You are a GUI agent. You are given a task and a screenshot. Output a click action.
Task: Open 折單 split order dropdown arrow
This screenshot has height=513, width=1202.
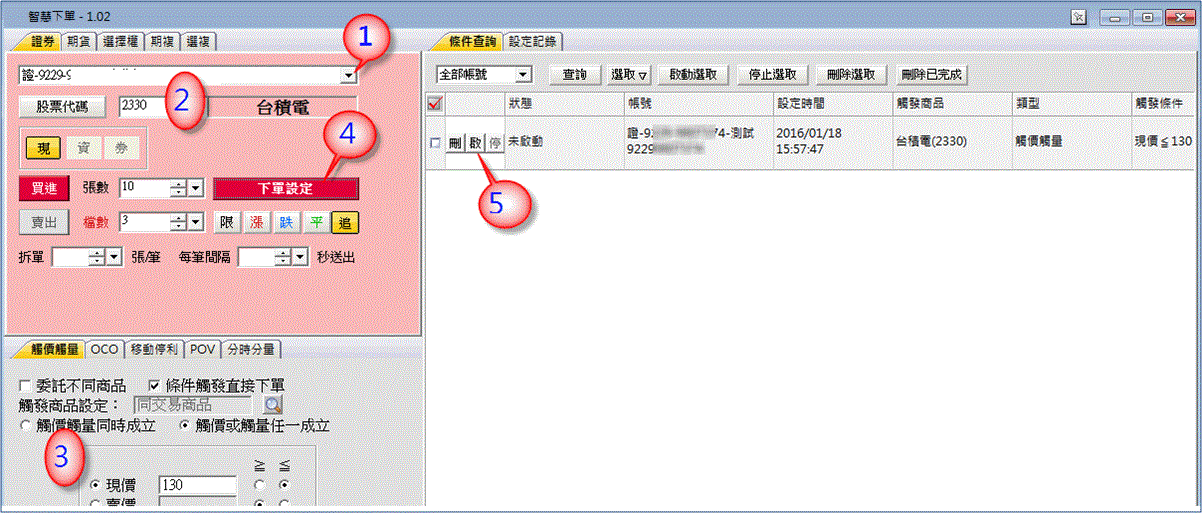tap(114, 257)
